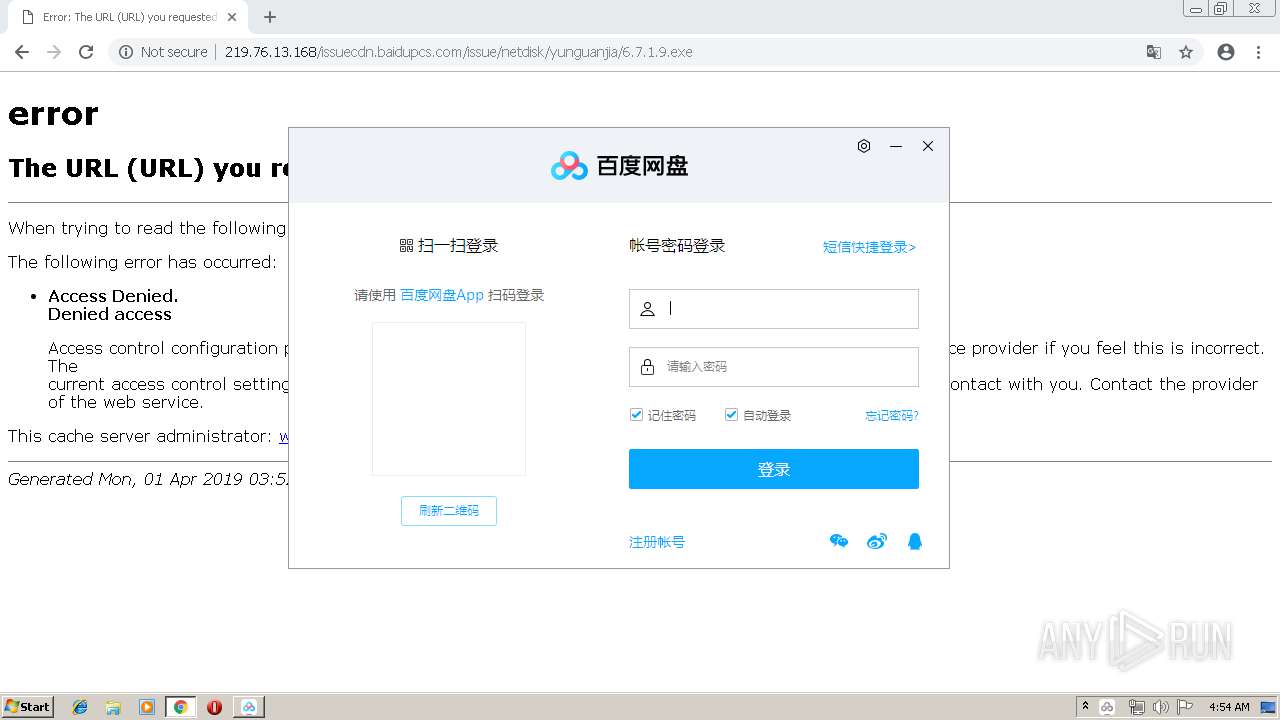The width and height of the screenshot is (1280, 720).
Task: Click the Chrome address bar URL
Action: pos(458,52)
